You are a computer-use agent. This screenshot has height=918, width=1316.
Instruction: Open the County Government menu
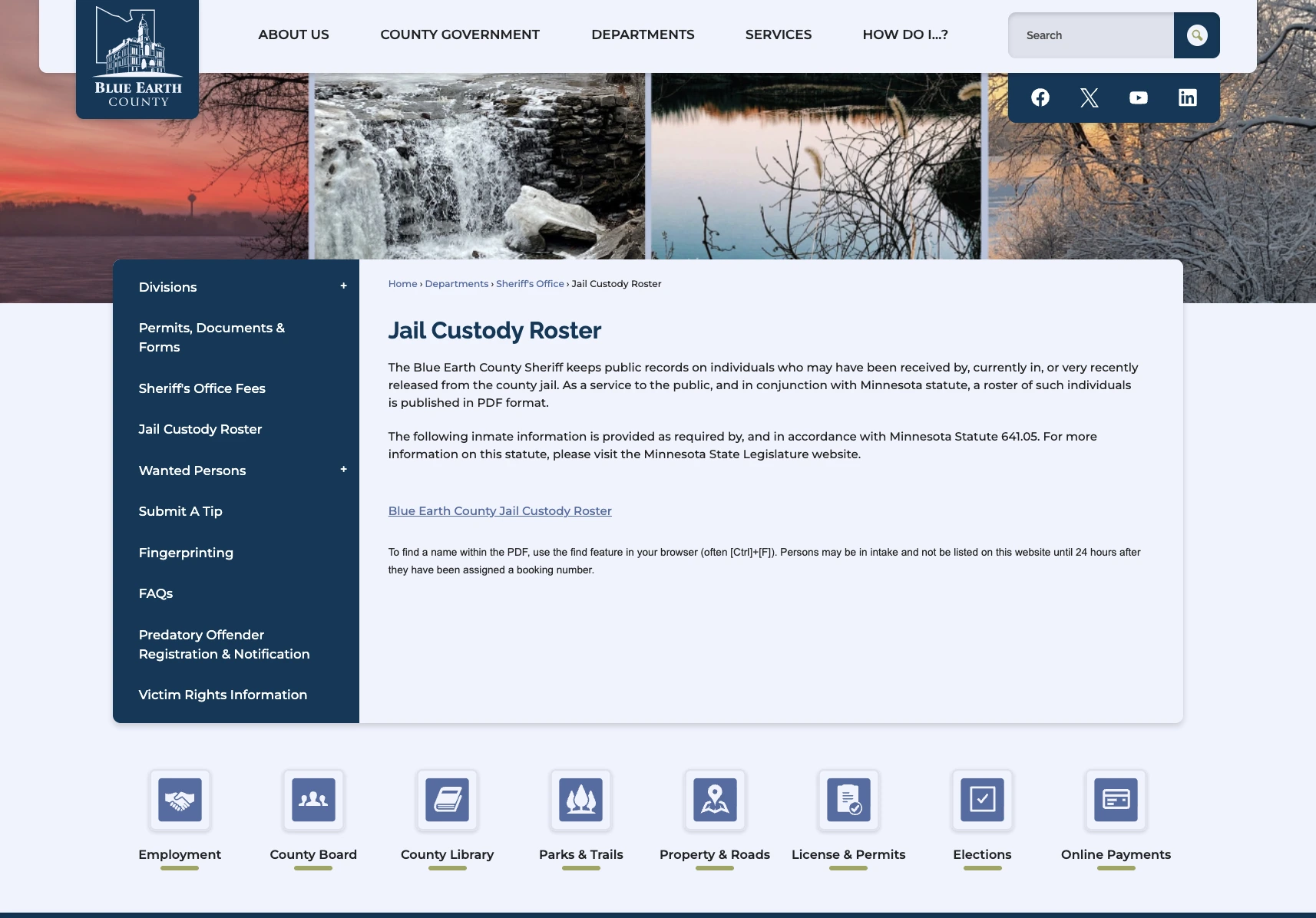point(460,35)
